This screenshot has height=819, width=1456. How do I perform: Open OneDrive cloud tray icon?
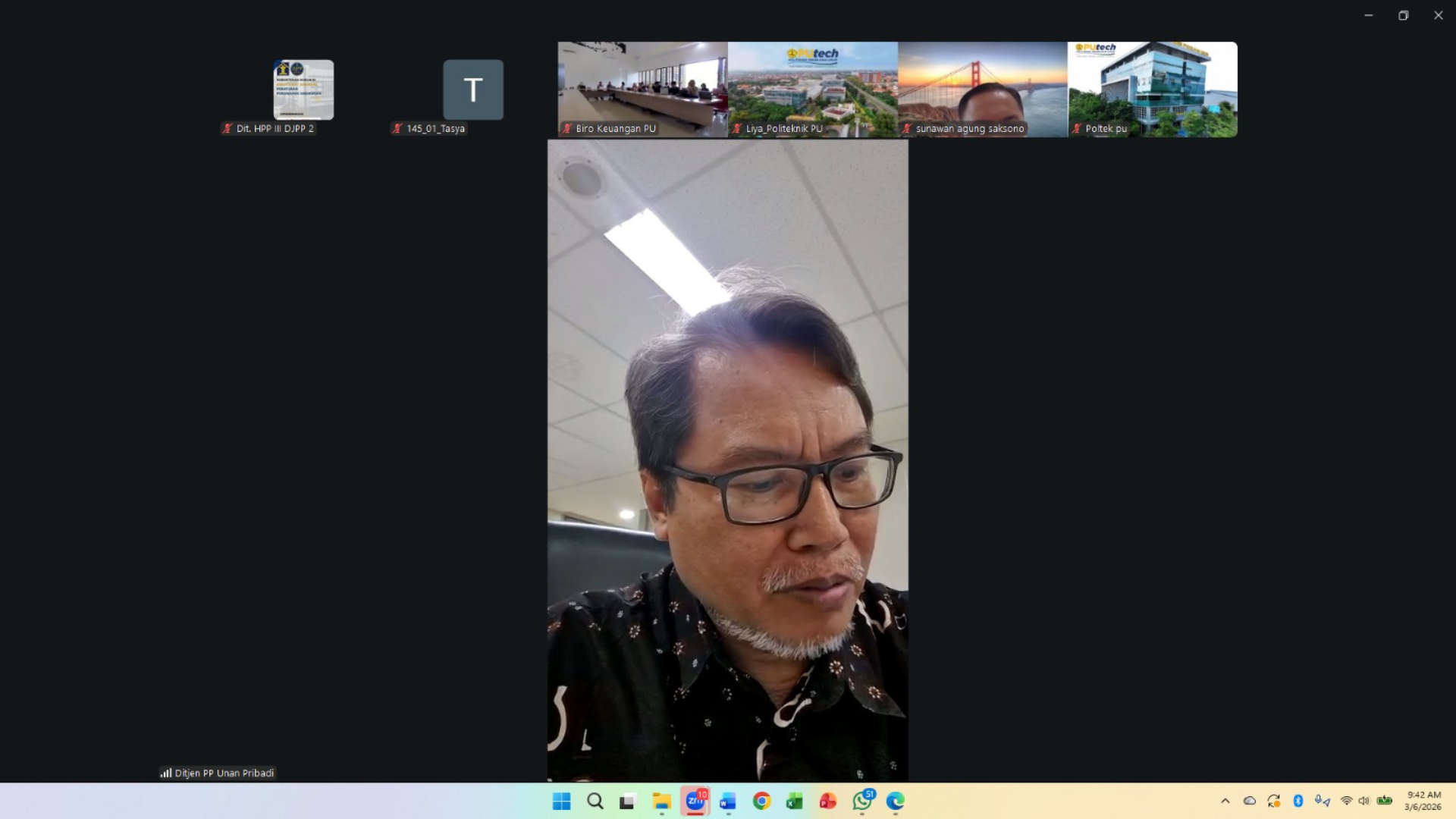coord(1250,801)
